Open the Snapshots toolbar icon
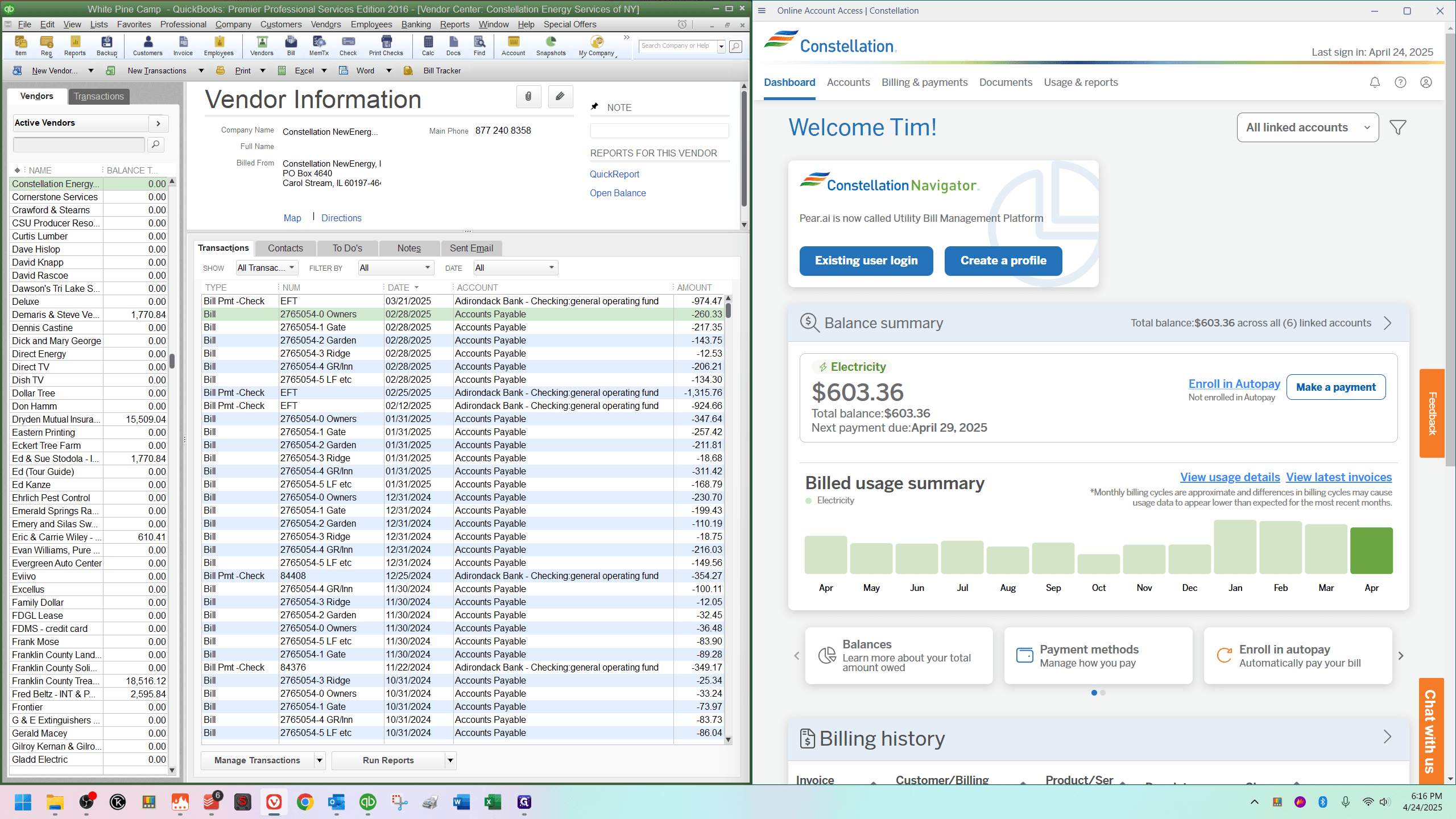 [x=551, y=45]
